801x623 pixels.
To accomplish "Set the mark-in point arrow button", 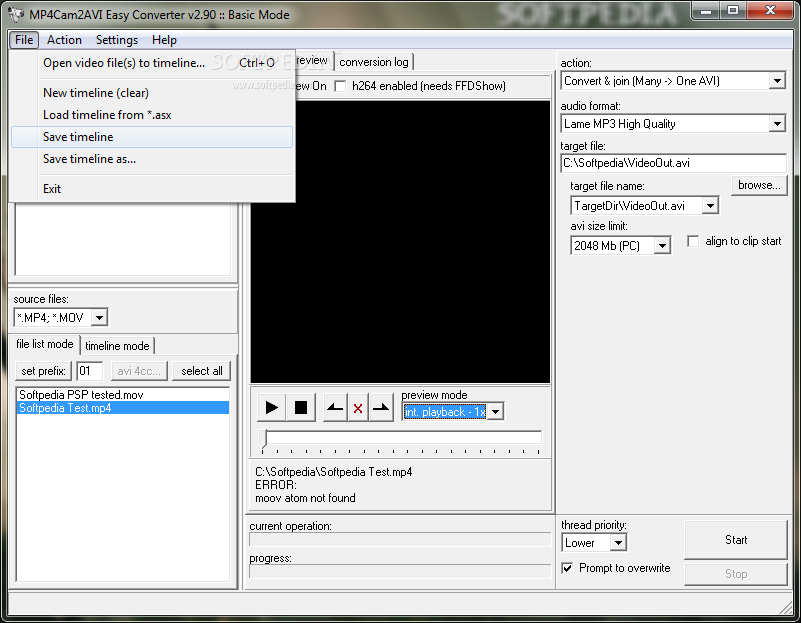I will (335, 408).
